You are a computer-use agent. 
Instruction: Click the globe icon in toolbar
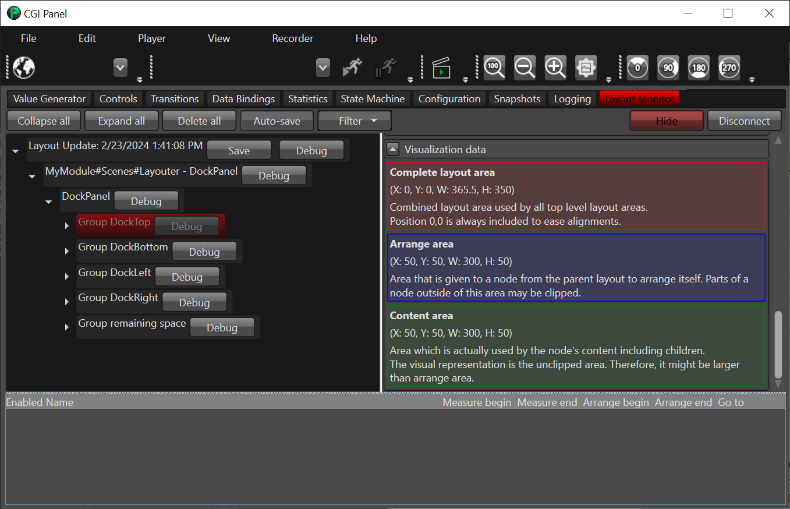coord(24,68)
